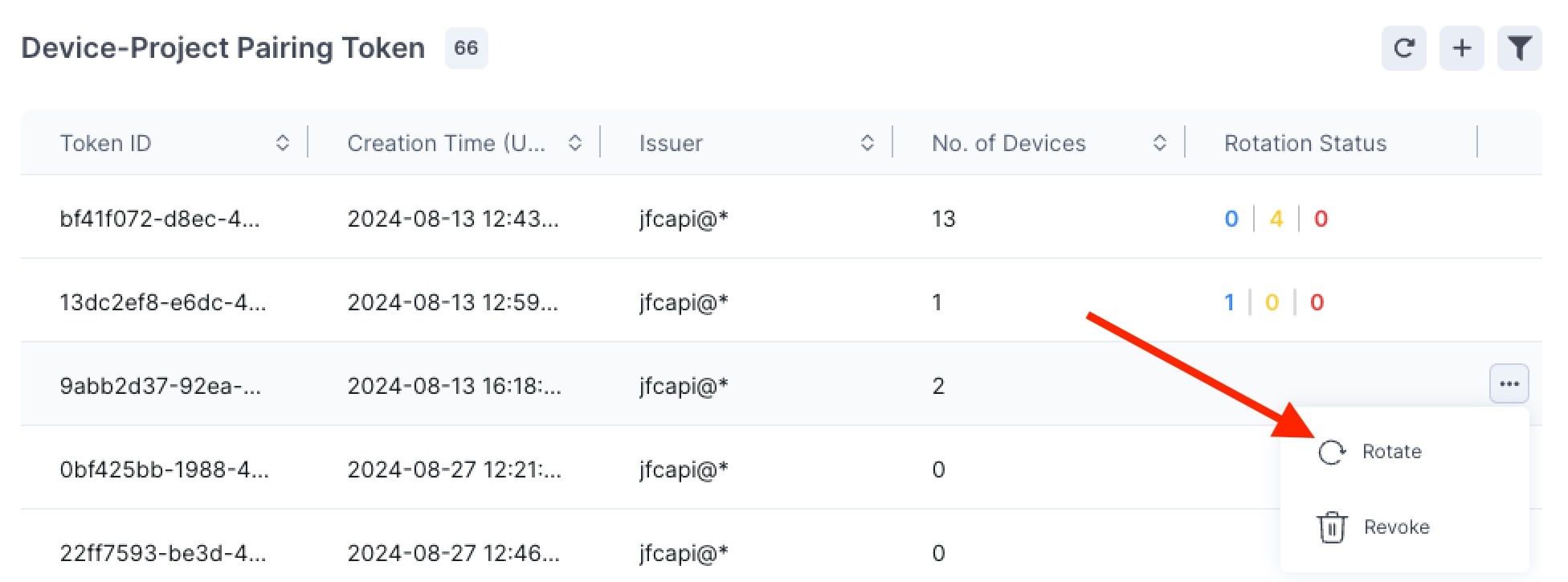This screenshot has width=1568, height=582.
Task: Select the 13dc2ef8-e6dc-4... token row
Action: 162,302
